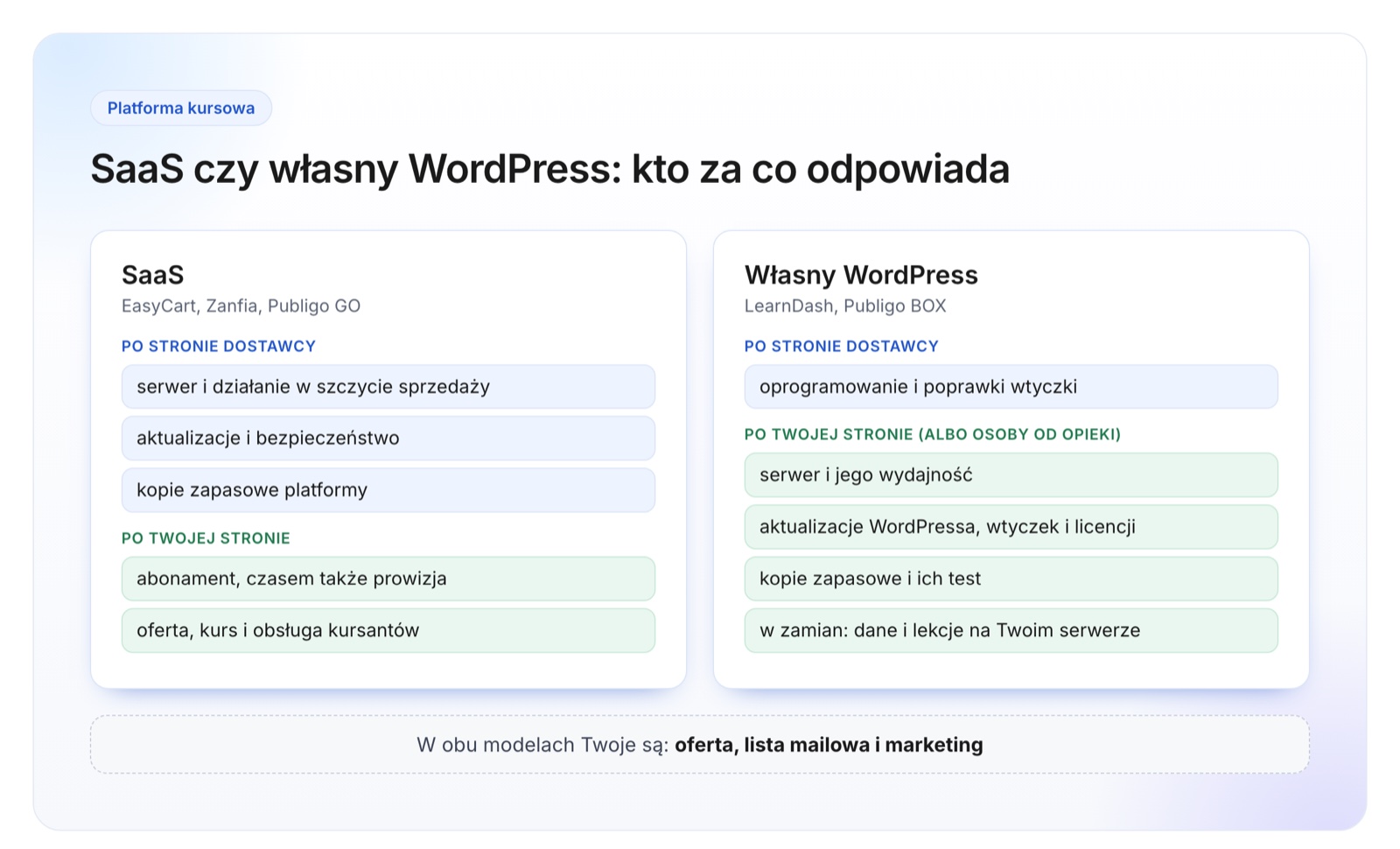Select "serwer i działanie w szczycie sprzedaży" row

[x=388, y=387]
